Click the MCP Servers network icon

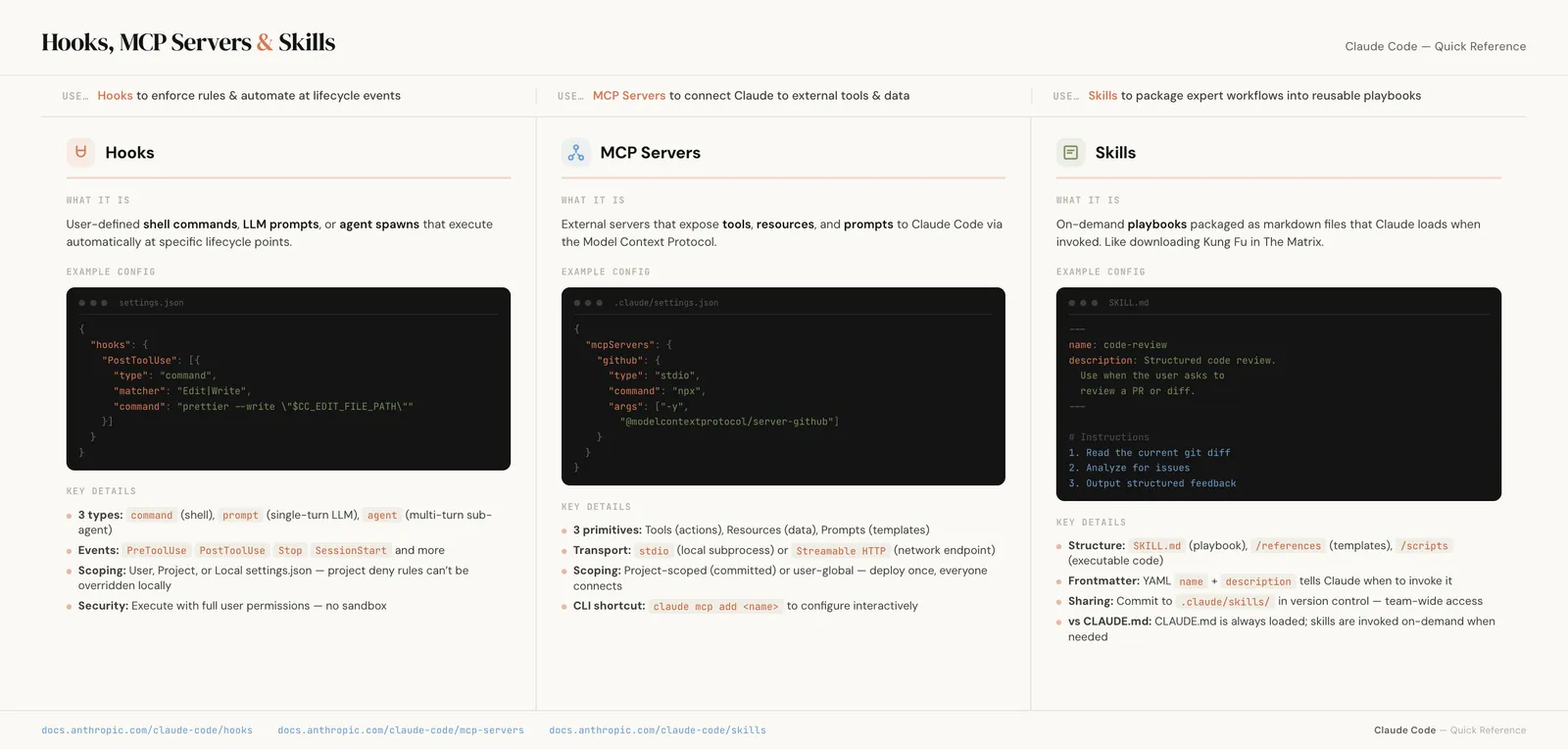tap(575, 152)
